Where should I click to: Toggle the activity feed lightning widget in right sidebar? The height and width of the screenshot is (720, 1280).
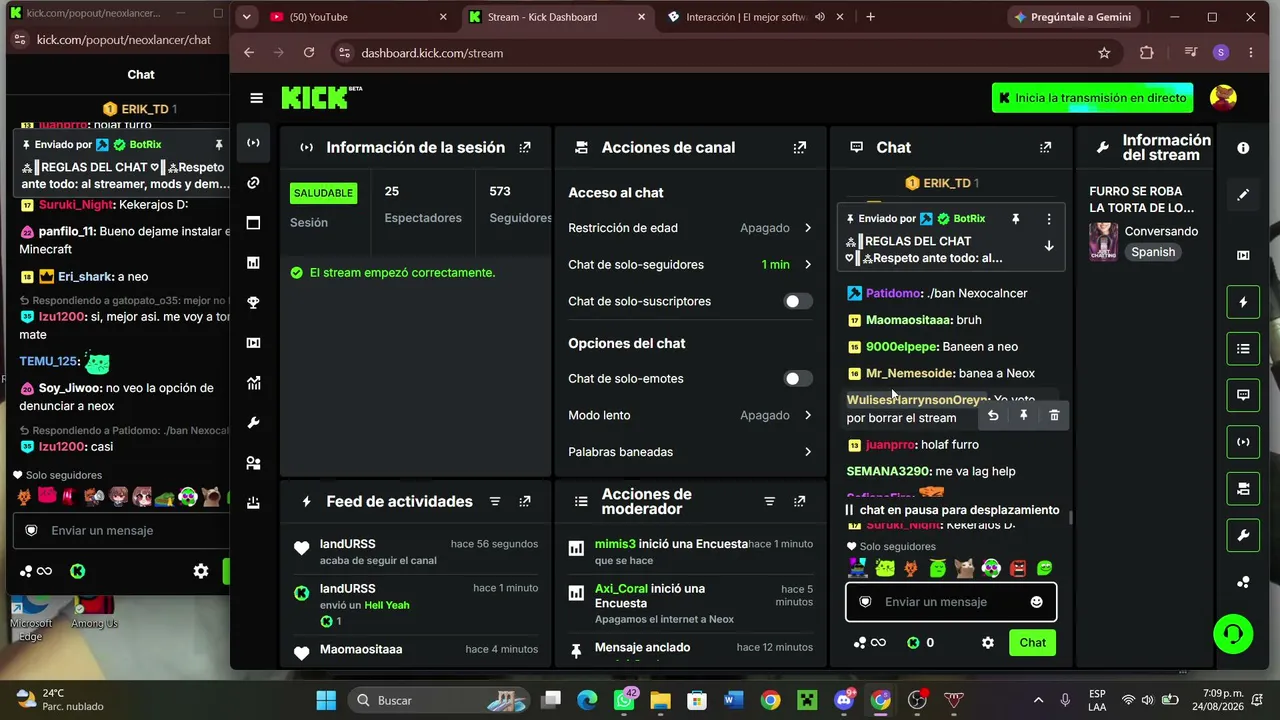pos(1243,302)
